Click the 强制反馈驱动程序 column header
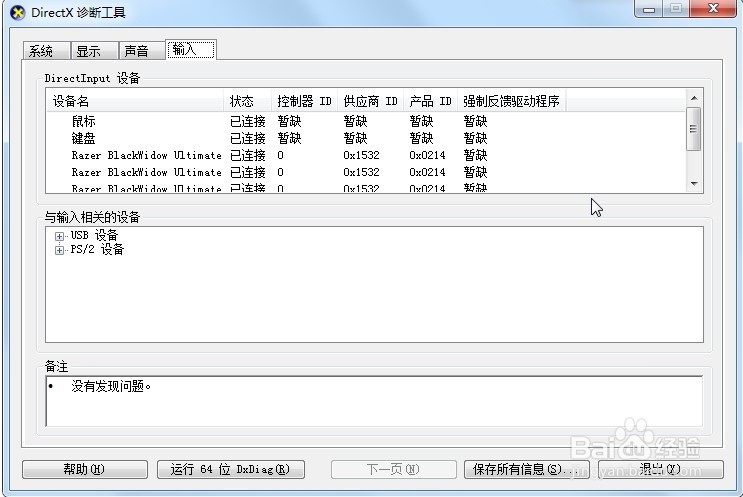The width and height of the screenshot is (743, 497). tap(512, 101)
